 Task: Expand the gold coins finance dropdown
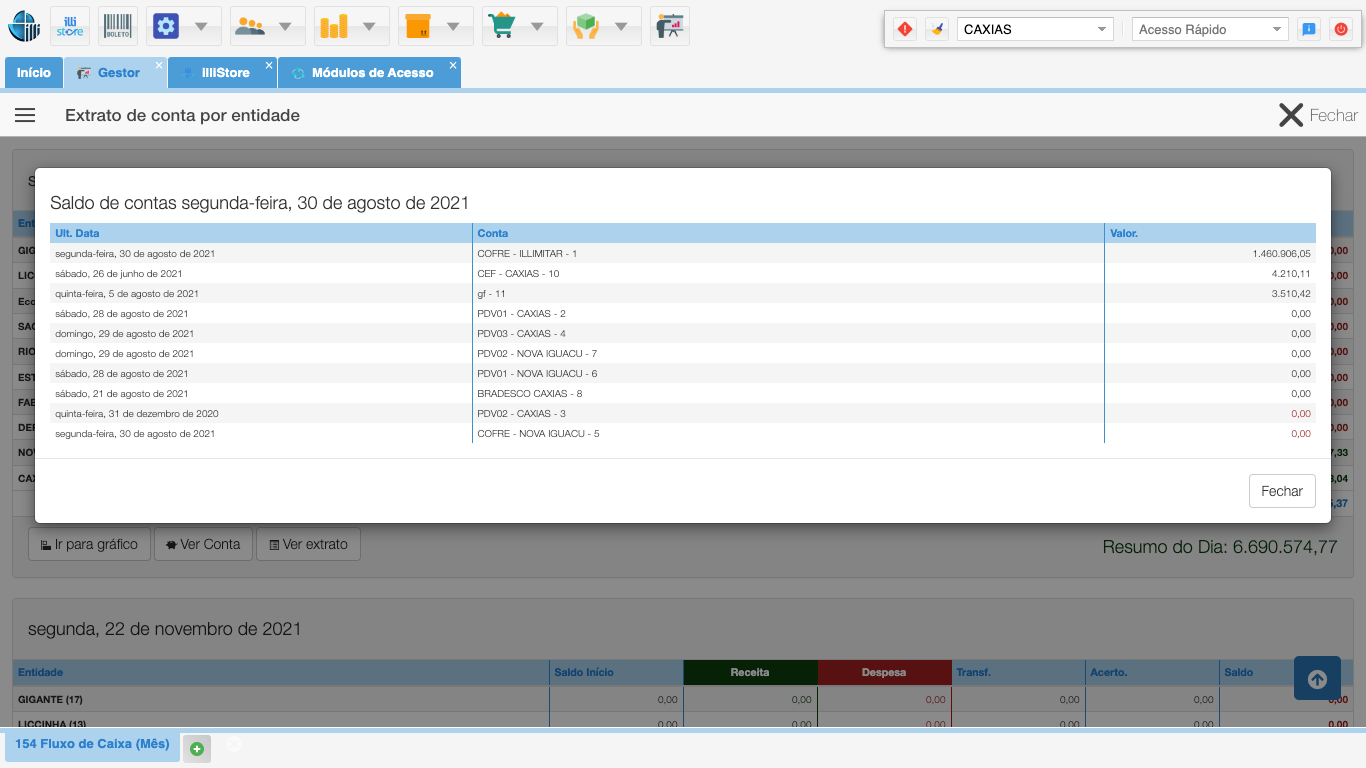pyautogui.click(x=369, y=26)
